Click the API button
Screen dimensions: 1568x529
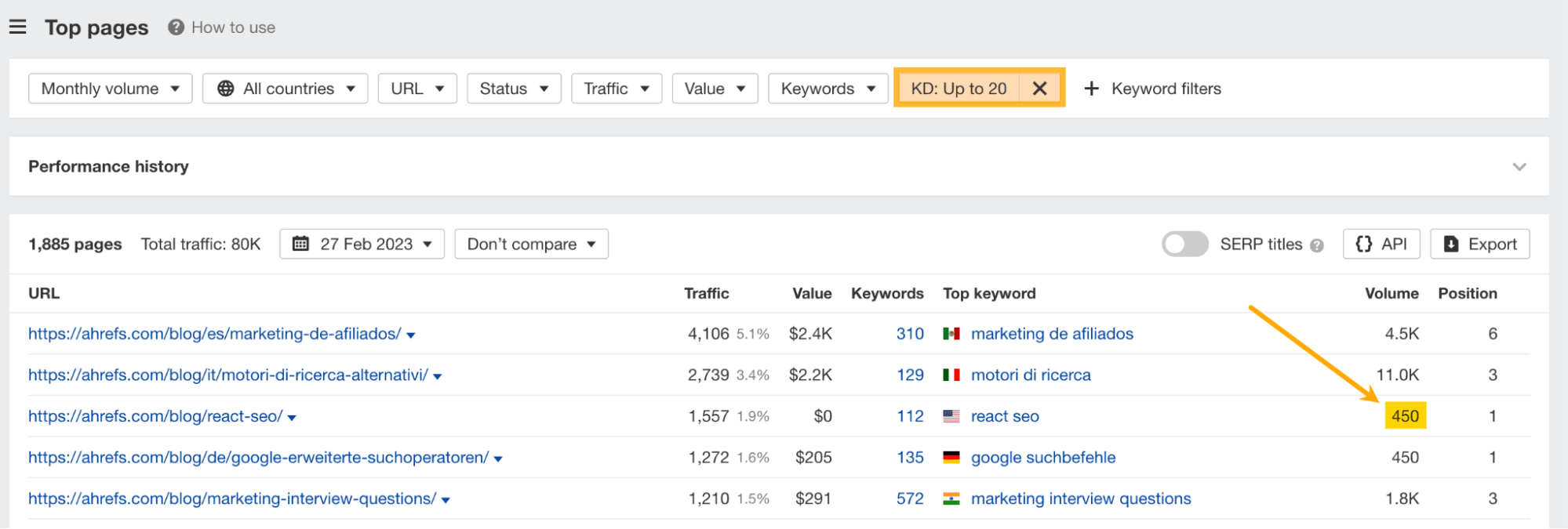point(1381,244)
